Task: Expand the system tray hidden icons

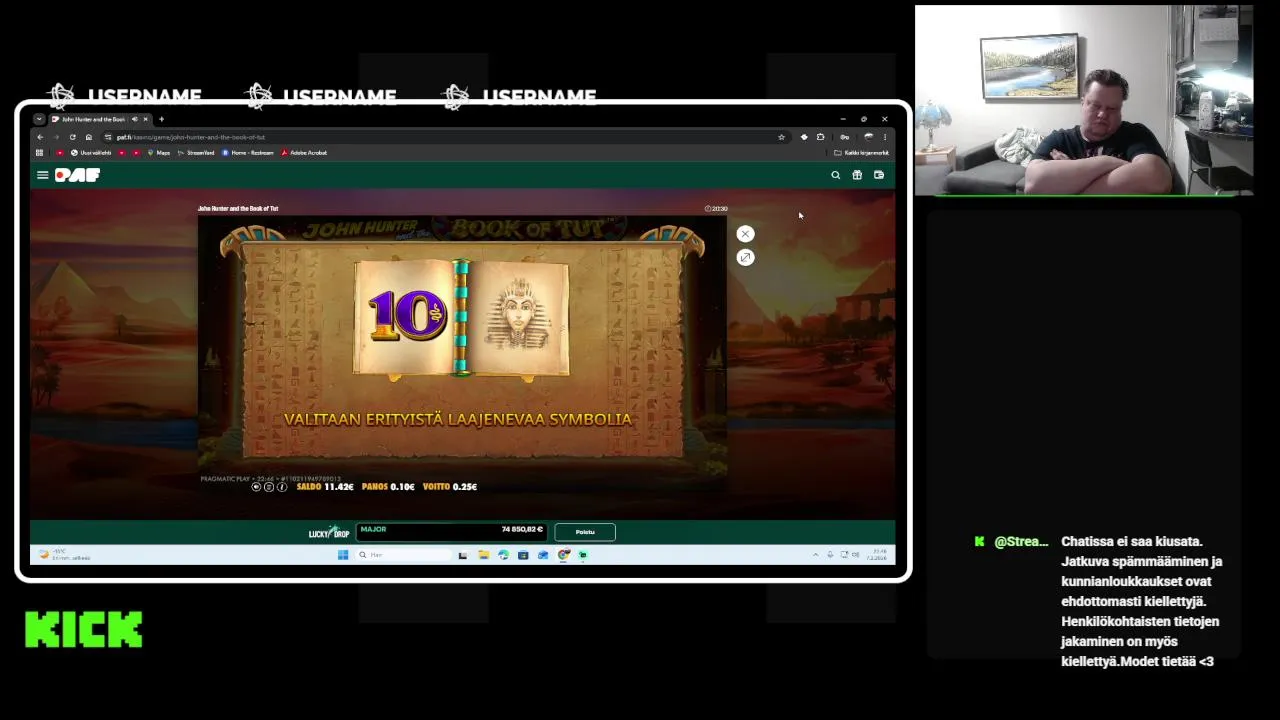Action: [x=815, y=555]
